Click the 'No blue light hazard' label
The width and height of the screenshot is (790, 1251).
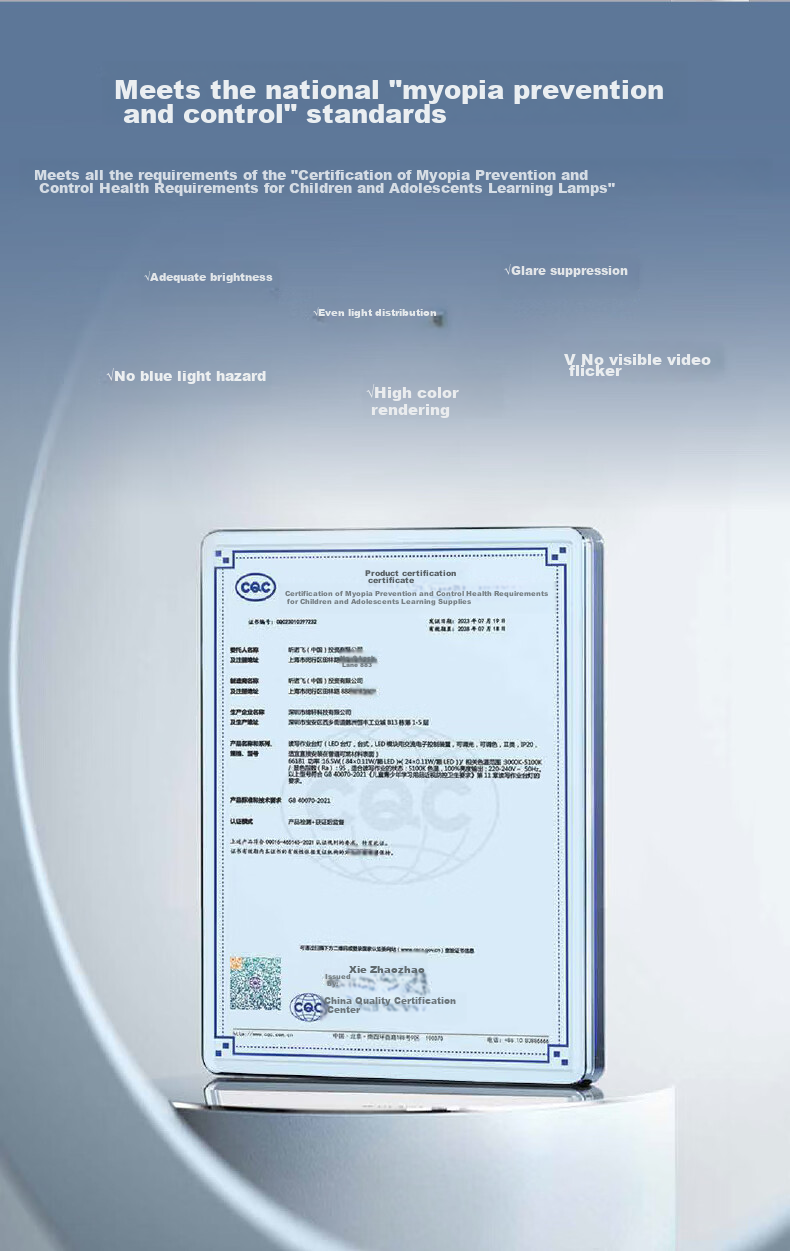pos(186,376)
